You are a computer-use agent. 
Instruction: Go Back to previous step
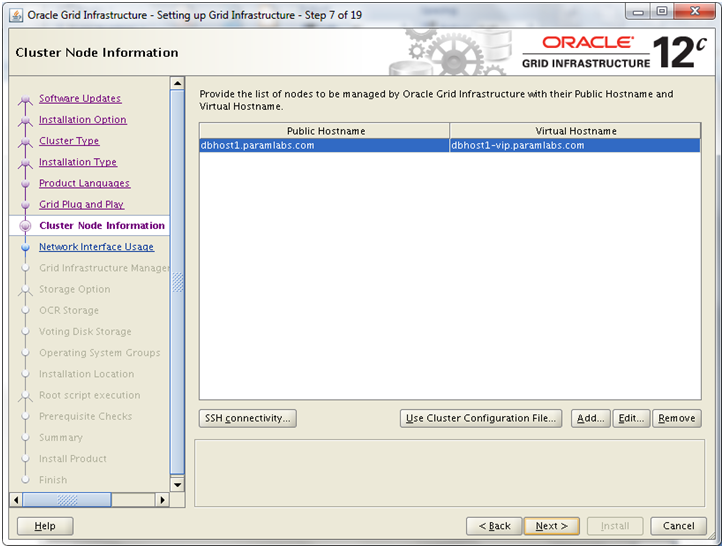click(494, 526)
